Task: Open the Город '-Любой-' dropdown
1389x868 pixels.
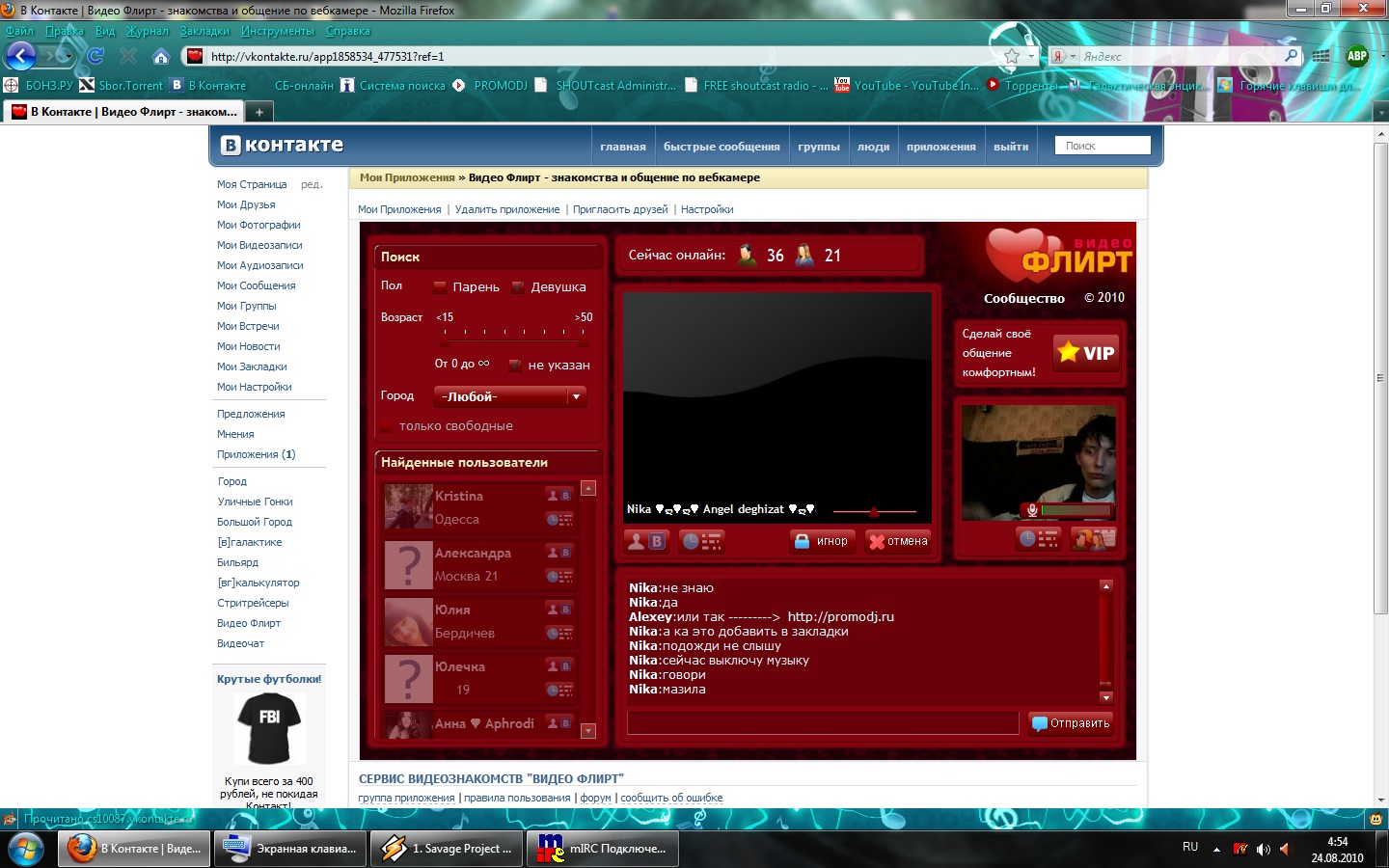Action: (510, 396)
